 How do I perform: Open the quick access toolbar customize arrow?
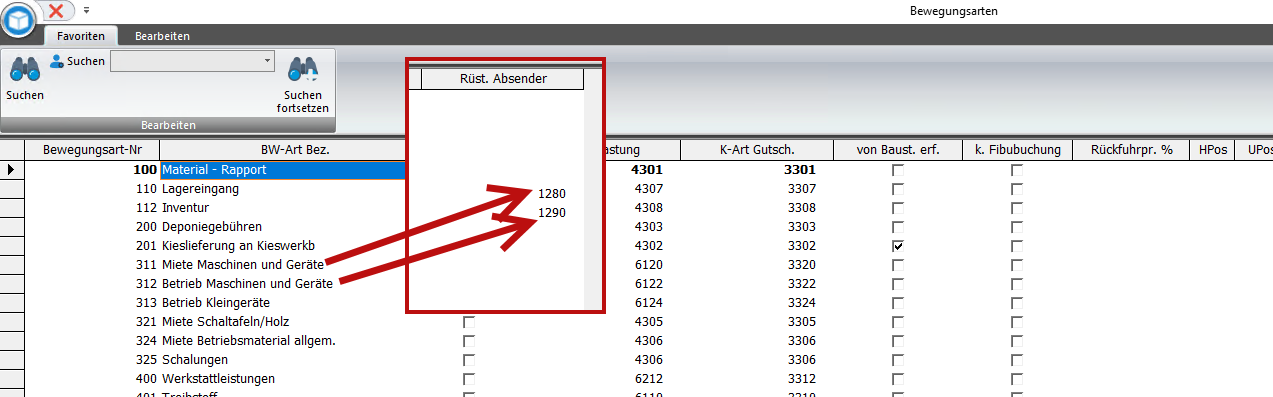click(x=86, y=10)
